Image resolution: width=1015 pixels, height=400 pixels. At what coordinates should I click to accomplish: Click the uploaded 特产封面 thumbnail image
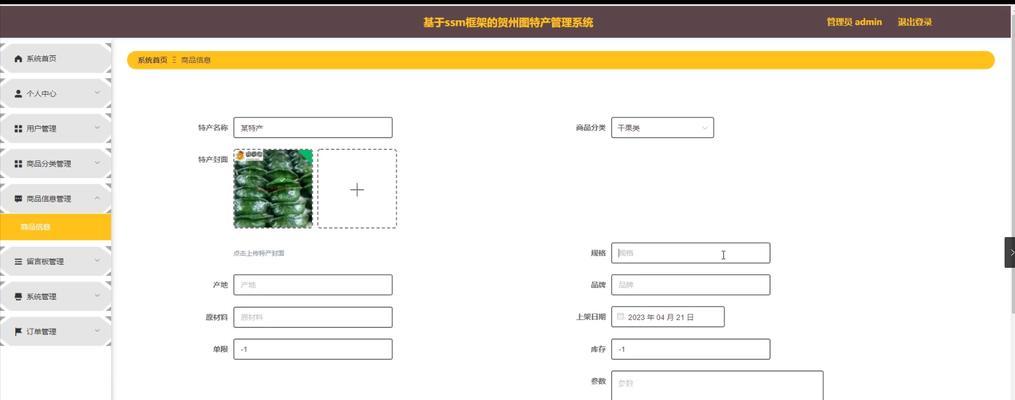273,189
